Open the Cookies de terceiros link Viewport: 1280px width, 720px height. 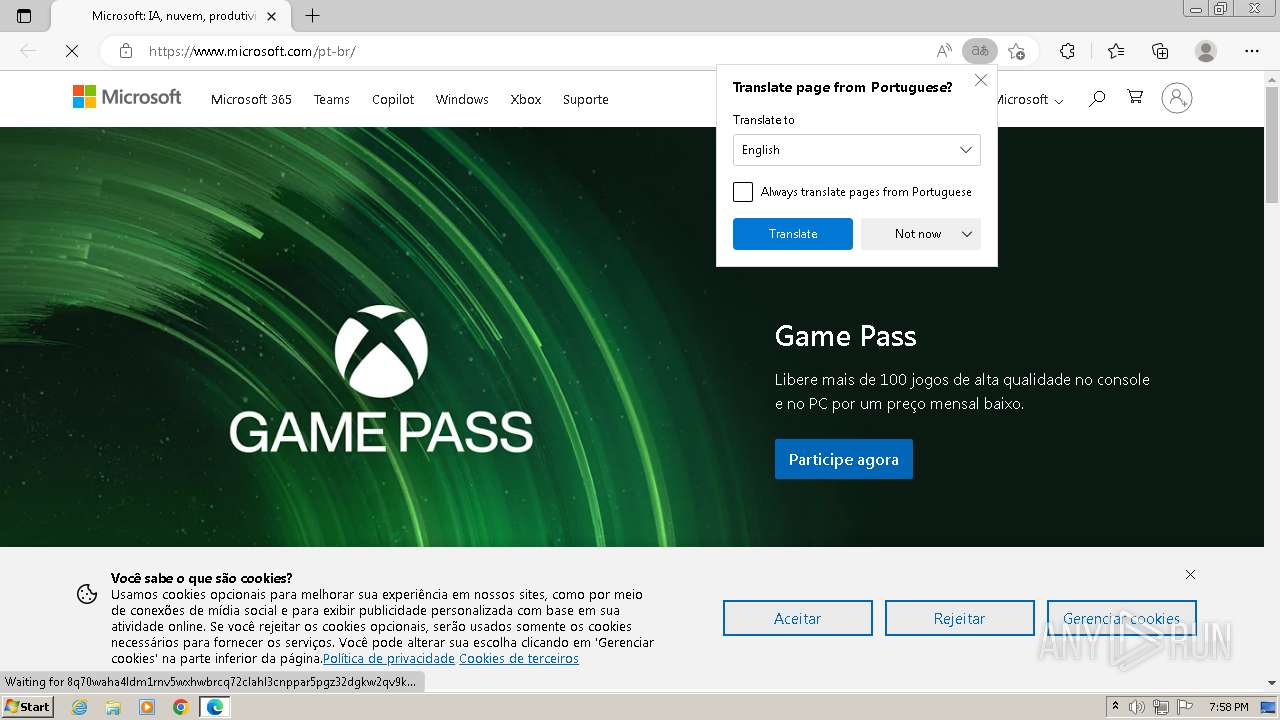pos(519,659)
